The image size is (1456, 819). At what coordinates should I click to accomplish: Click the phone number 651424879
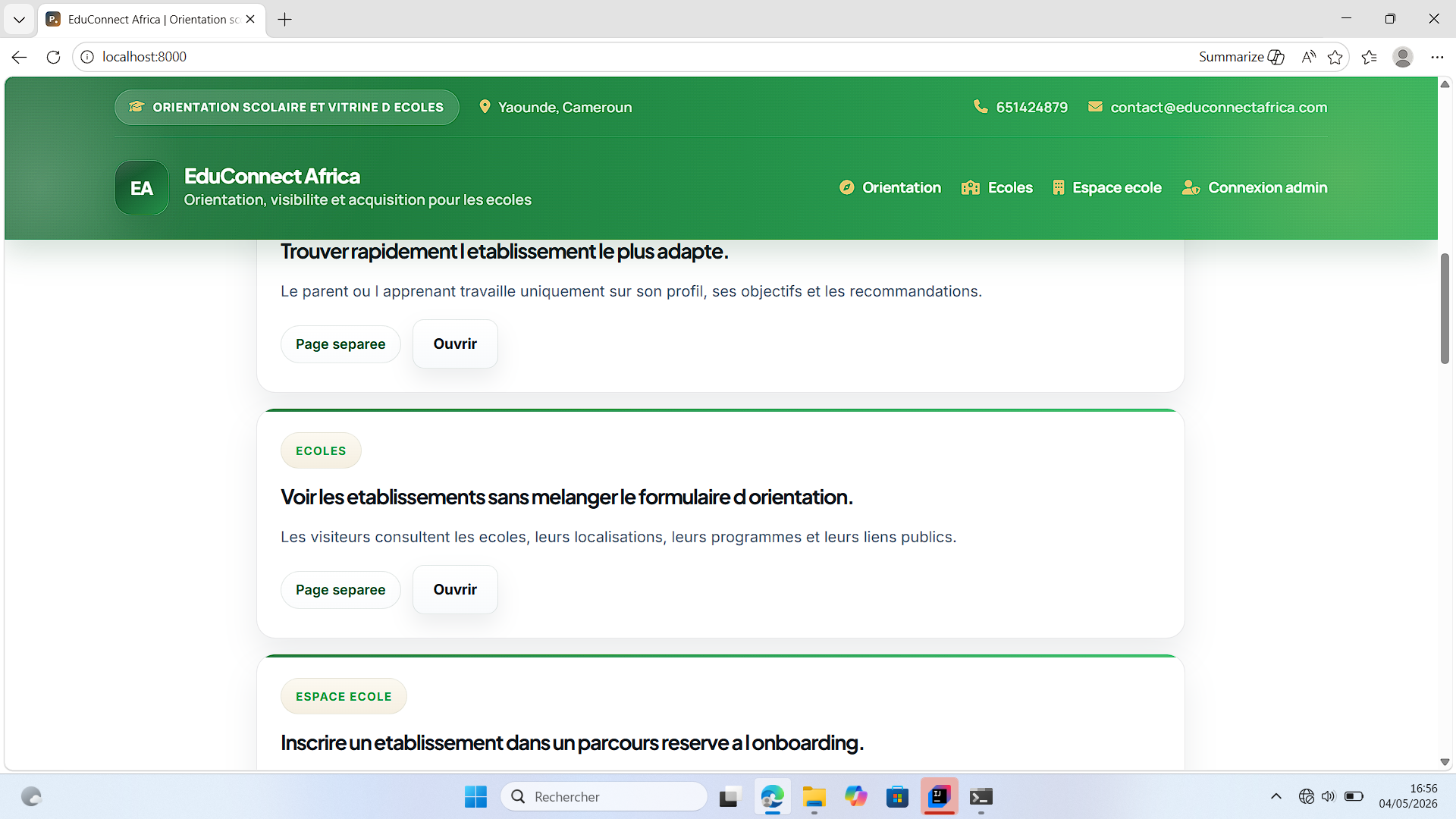pyautogui.click(x=1031, y=108)
